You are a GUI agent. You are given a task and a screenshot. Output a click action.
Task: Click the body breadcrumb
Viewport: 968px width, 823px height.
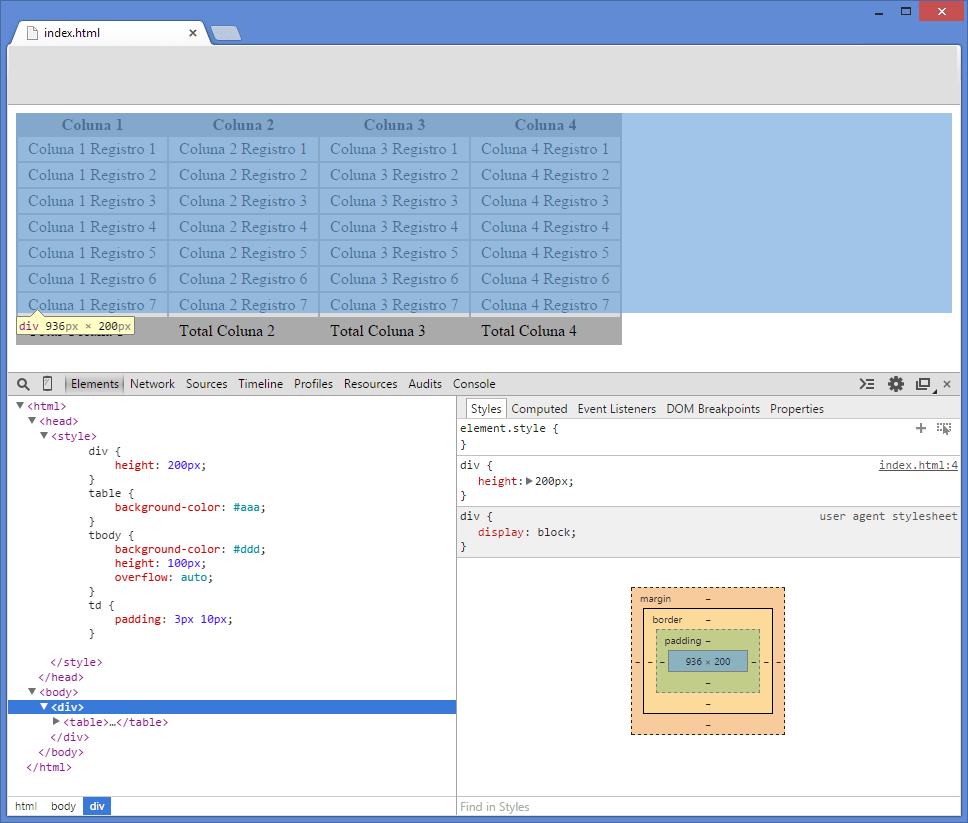pyautogui.click(x=63, y=806)
